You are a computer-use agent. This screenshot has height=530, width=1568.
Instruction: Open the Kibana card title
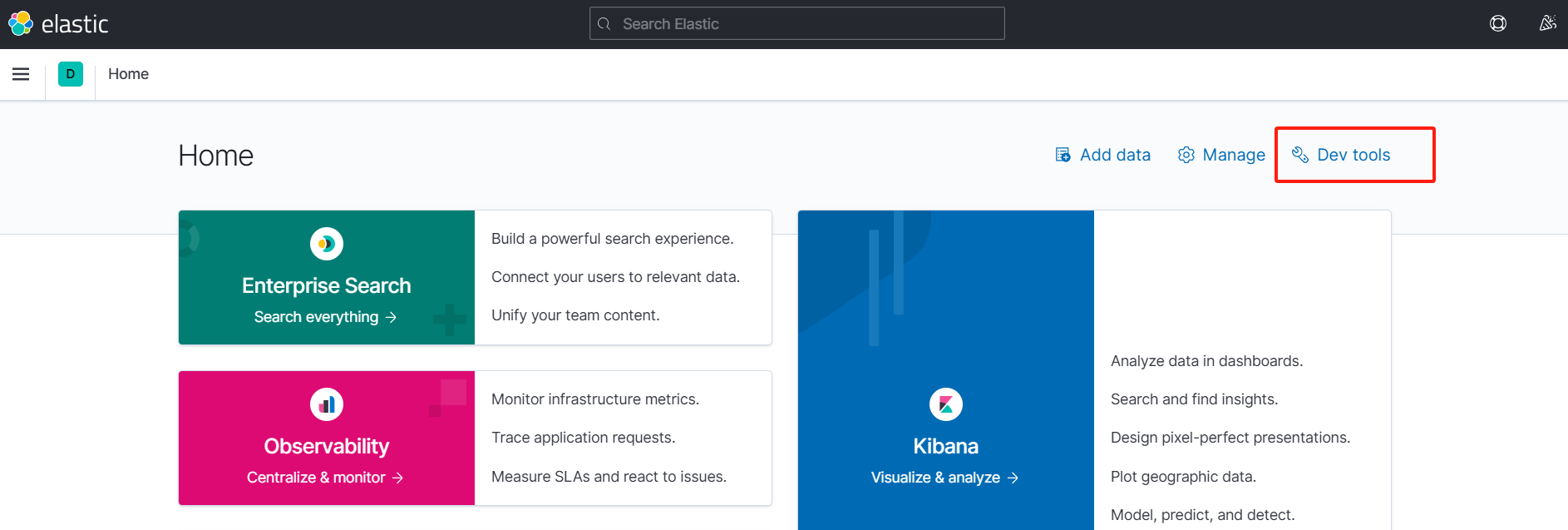coord(946,446)
